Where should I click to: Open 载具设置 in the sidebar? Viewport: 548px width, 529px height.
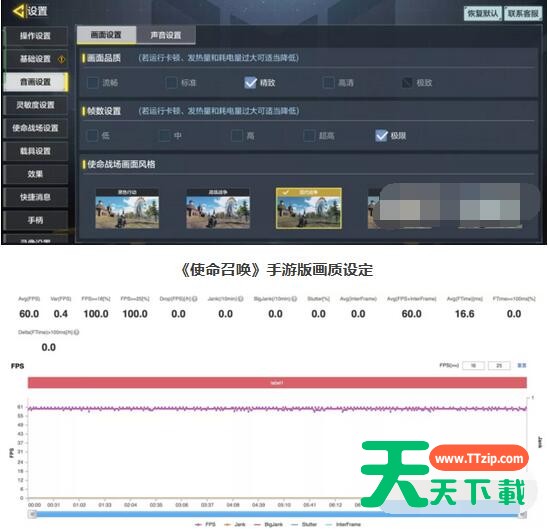pyautogui.click(x=35, y=151)
